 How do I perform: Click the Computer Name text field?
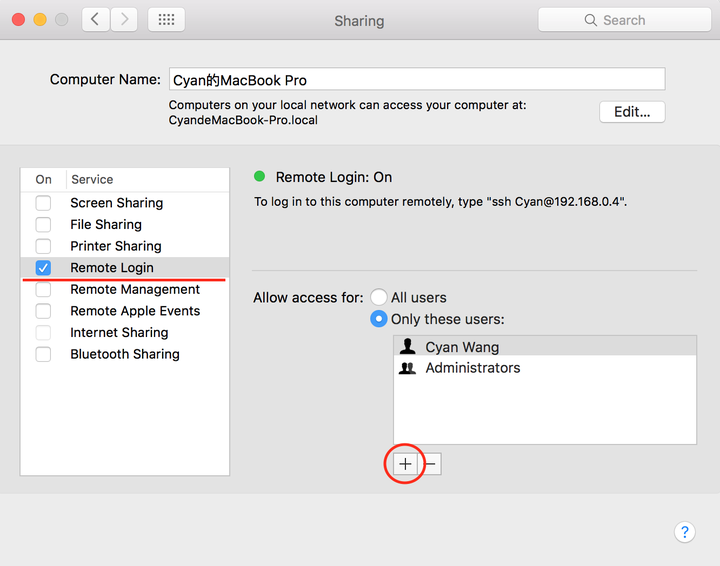pyautogui.click(x=417, y=79)
